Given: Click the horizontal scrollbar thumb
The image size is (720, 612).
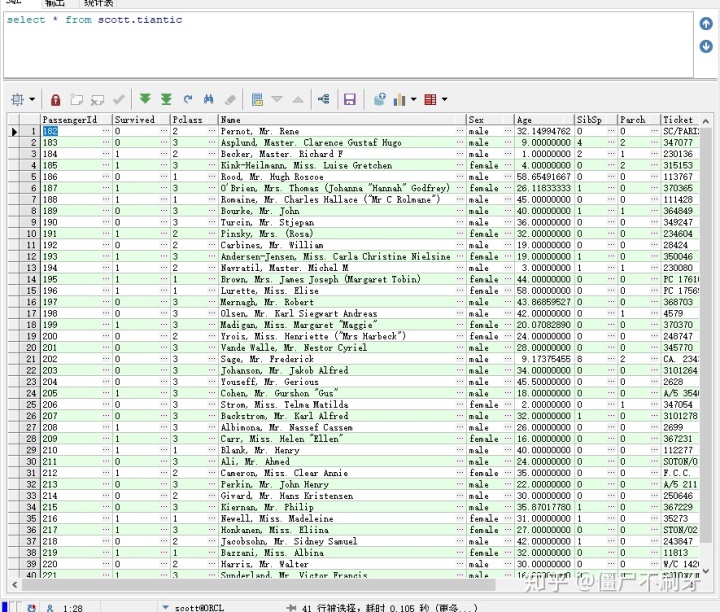Looking at the screenshot, I should [259, 585].
